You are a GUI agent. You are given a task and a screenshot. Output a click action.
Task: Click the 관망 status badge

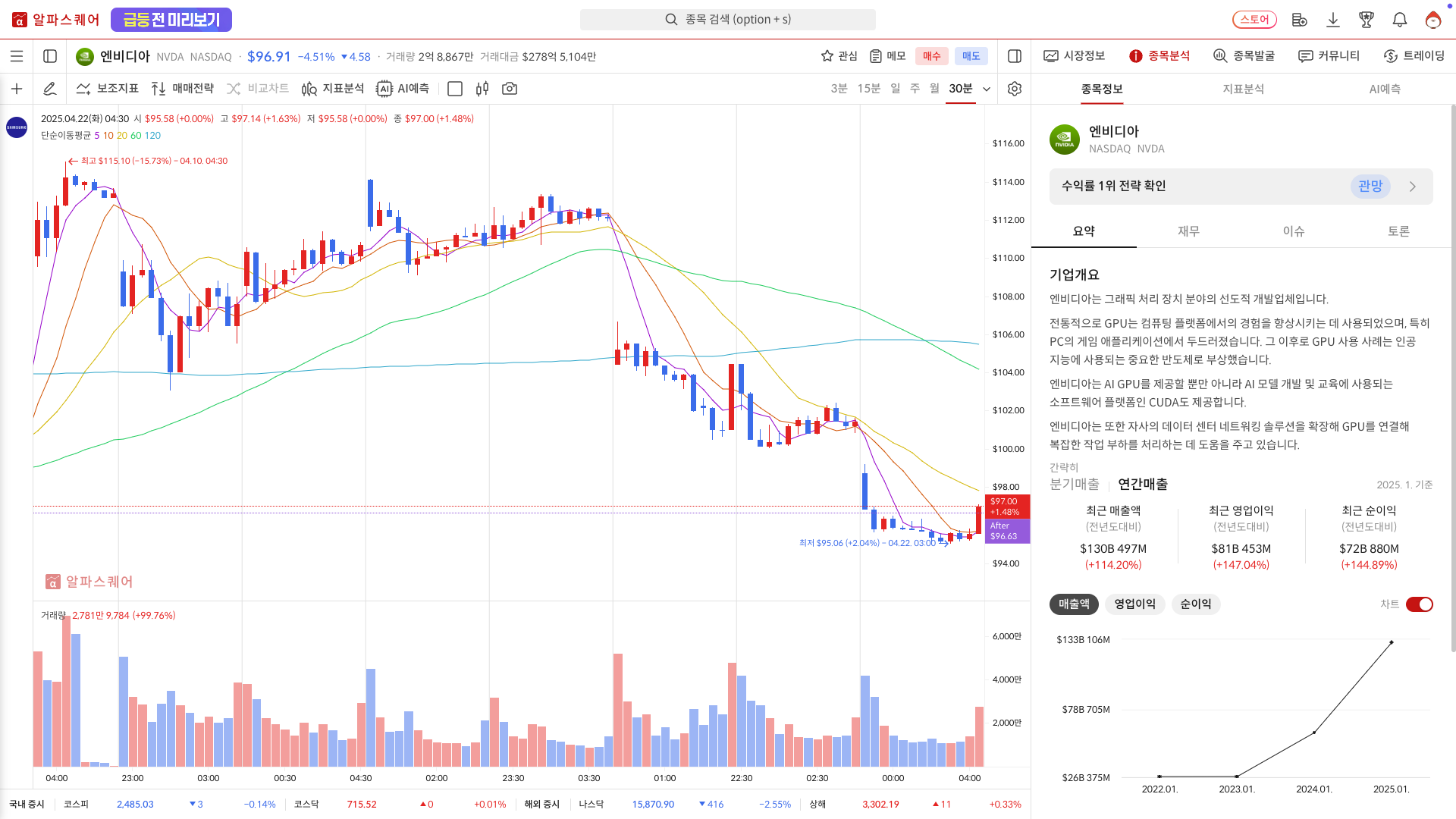(1370, 187)
